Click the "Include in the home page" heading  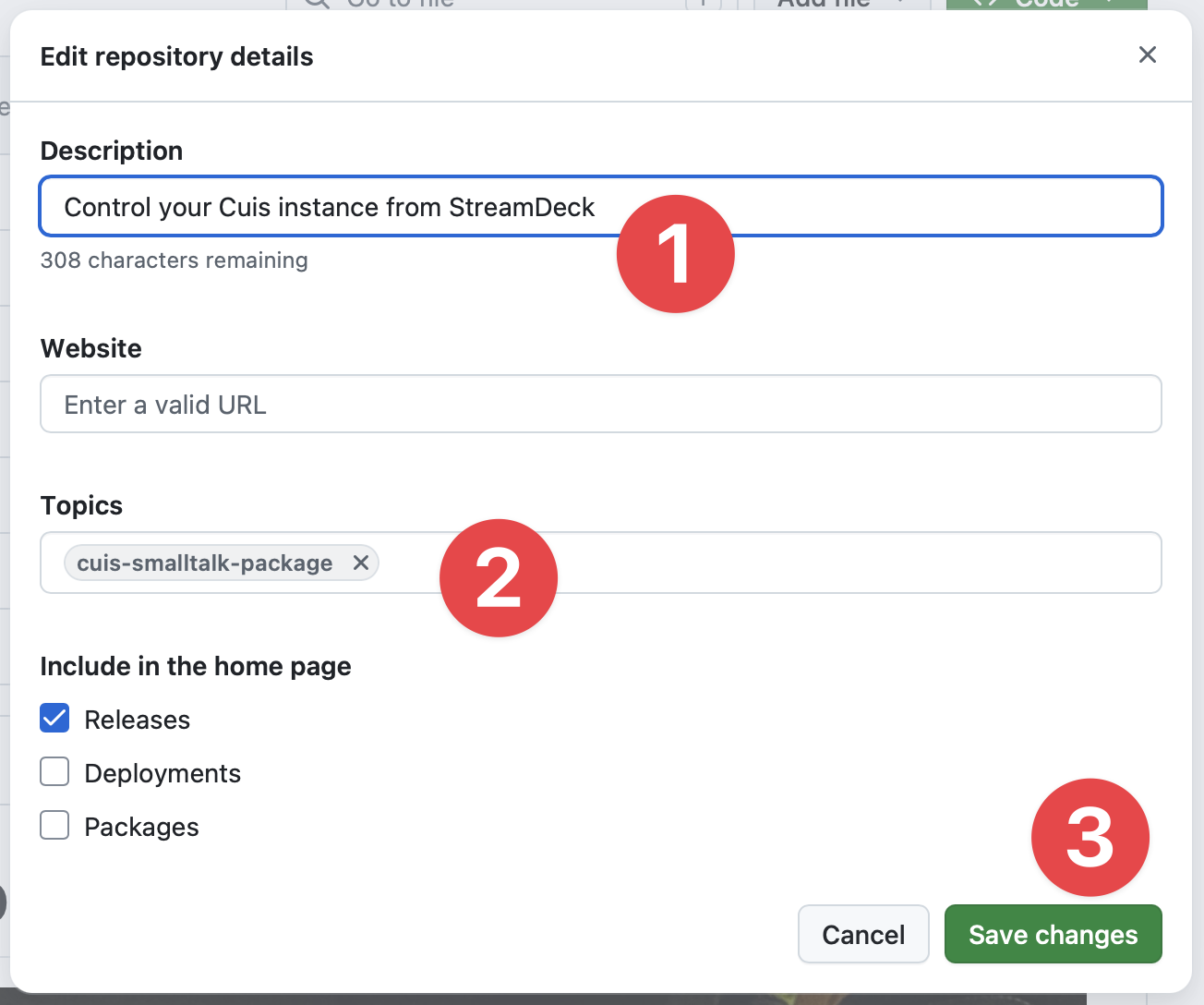pyautogui.click(x=196, y=666)
